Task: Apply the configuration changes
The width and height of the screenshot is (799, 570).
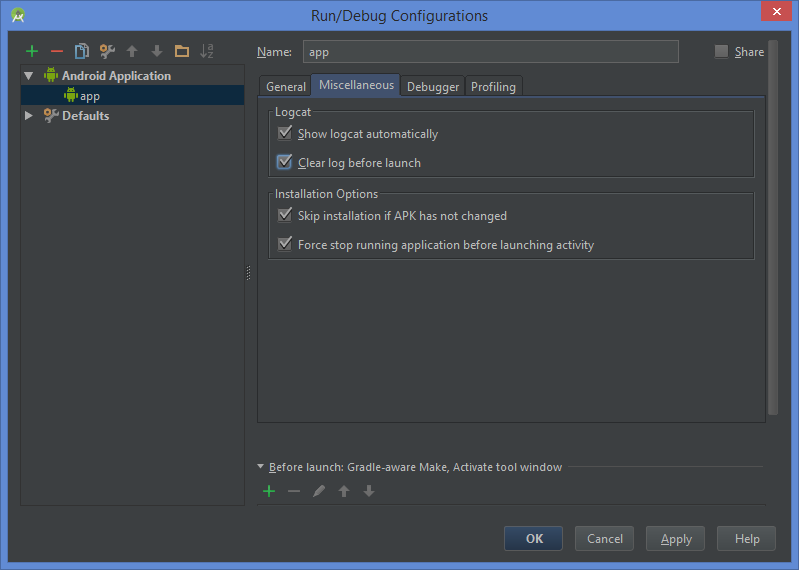Action: pyautogui.click(x=675, y=538)
